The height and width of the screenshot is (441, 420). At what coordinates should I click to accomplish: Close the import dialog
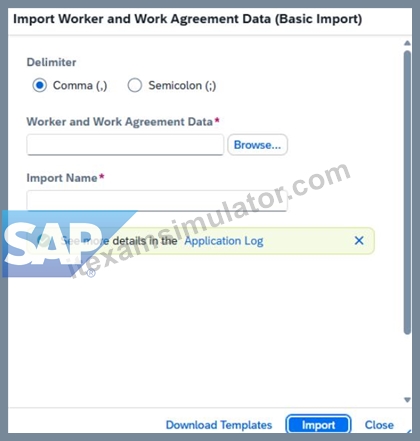coord(379,425)
